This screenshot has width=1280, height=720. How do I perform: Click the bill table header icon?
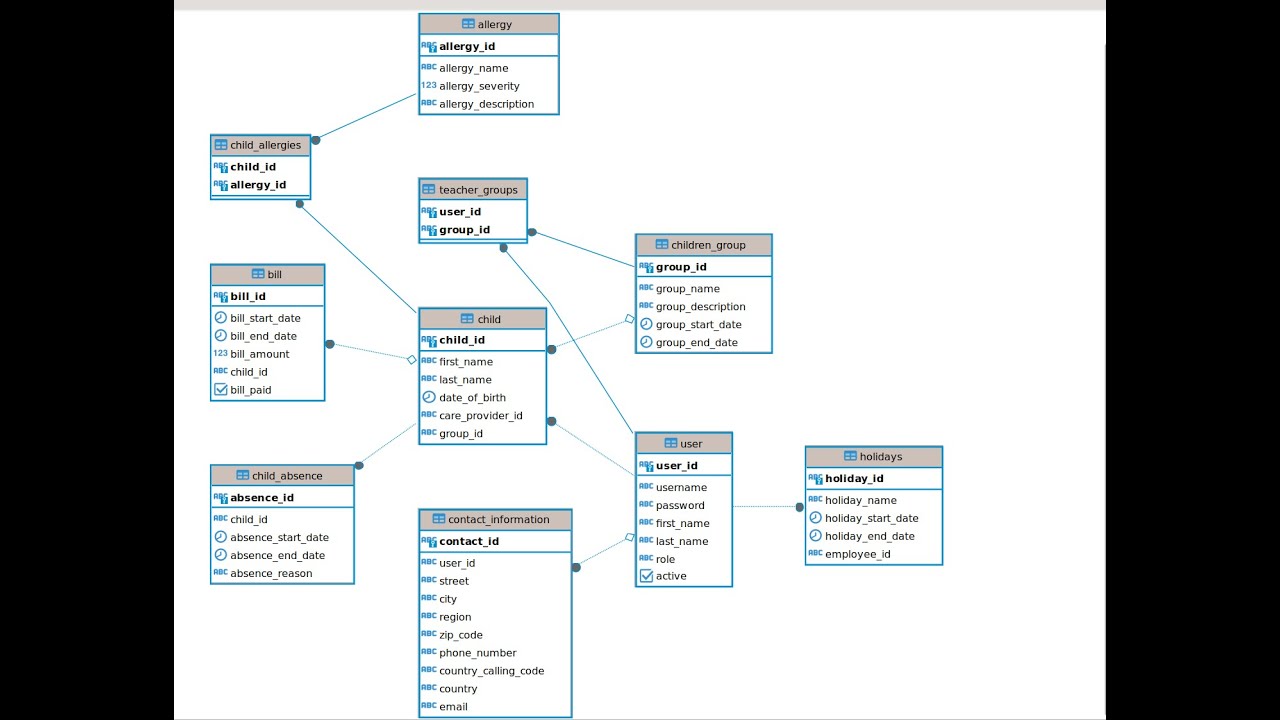(x=258, y=274)
